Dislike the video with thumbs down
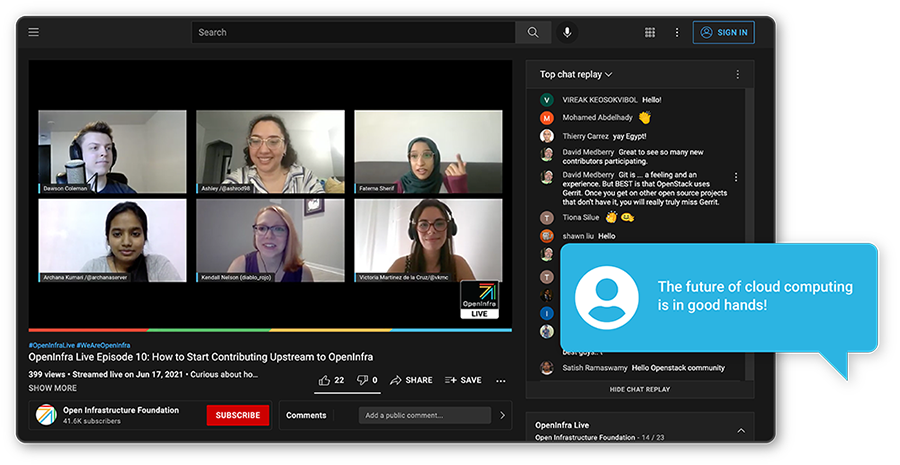The width and height of the screenshot is (900, 465). point(361,380)
